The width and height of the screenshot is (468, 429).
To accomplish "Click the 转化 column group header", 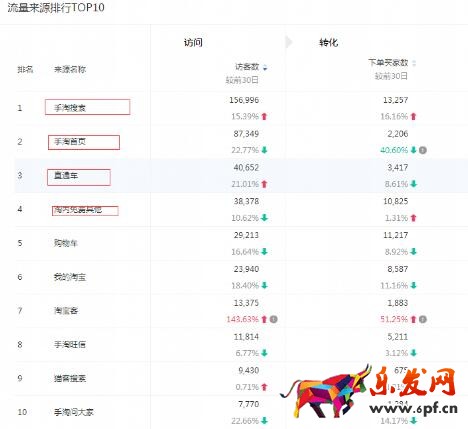I will point(329,43).
